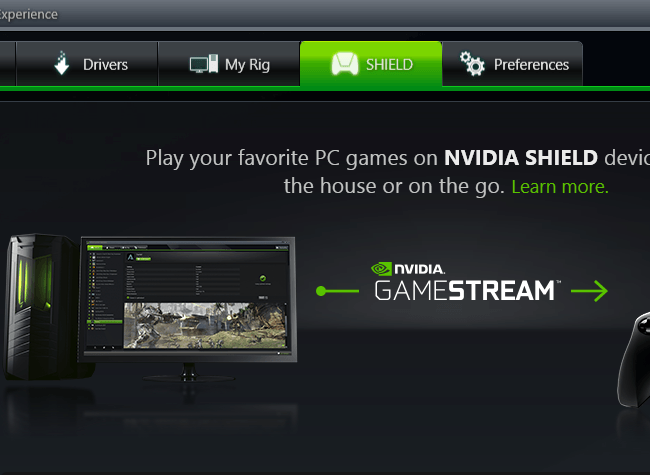Image resolution: width=650 pixels, height=475 pixels.
Task: Click the Experience title bar text
Action: [28, 15]
